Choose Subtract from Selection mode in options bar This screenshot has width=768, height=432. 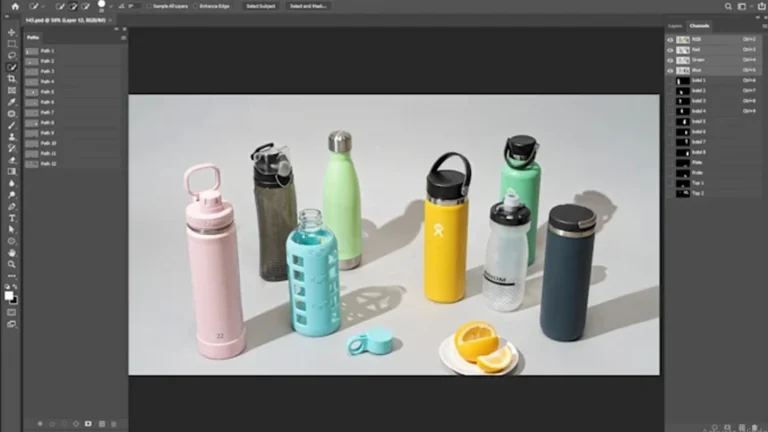point(86,6)
